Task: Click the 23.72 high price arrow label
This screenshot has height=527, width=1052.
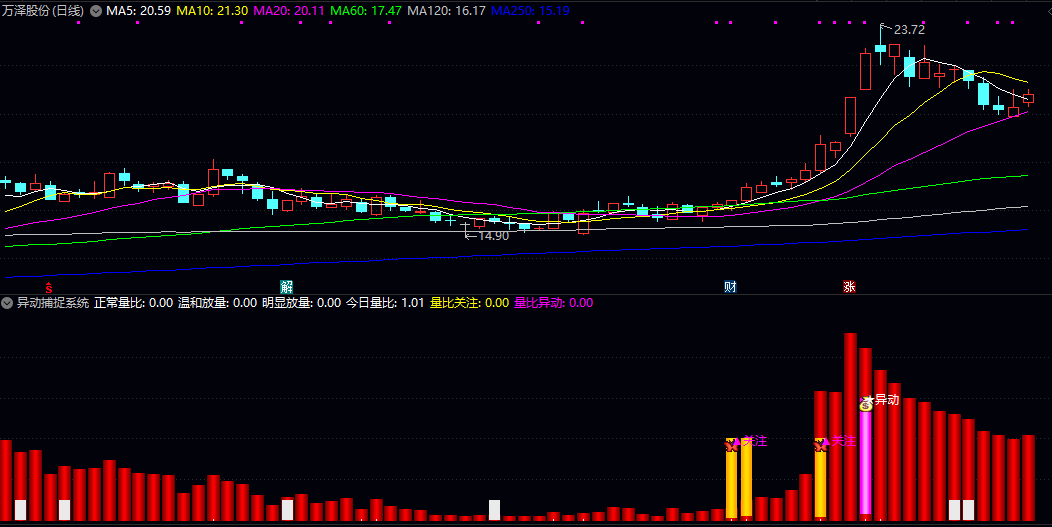Action: click(x=903, y=30)
